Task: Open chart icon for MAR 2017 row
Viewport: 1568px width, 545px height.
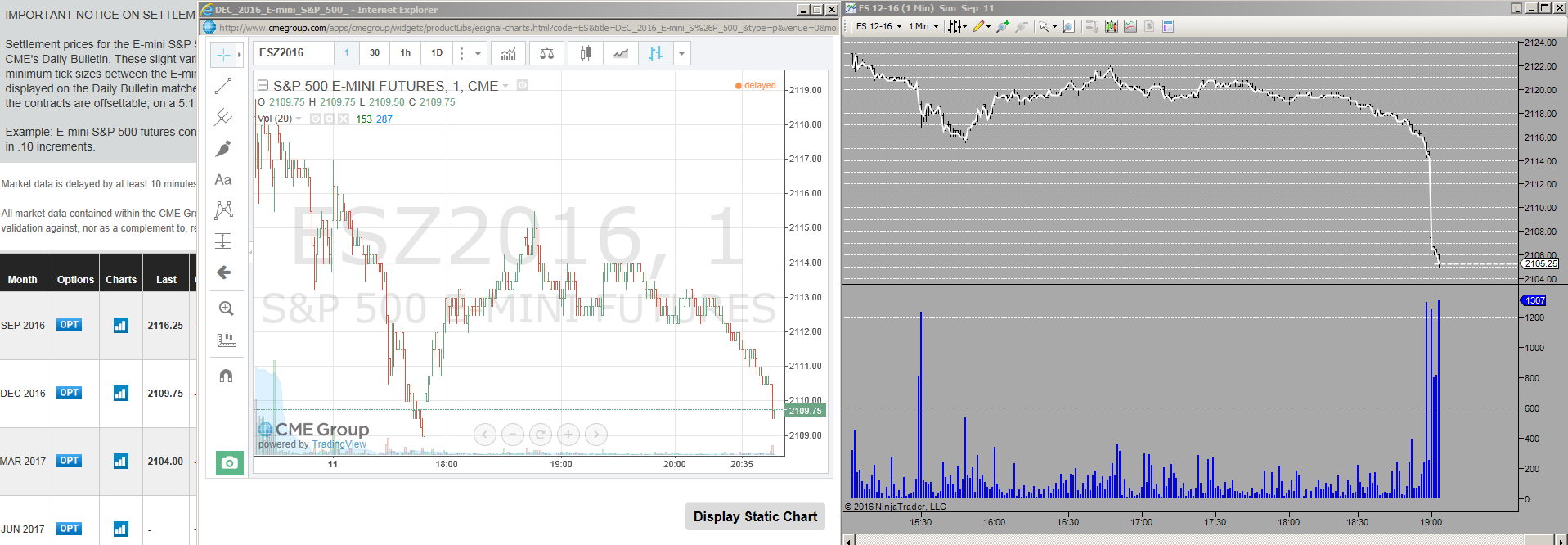Action: coord(121,461)
